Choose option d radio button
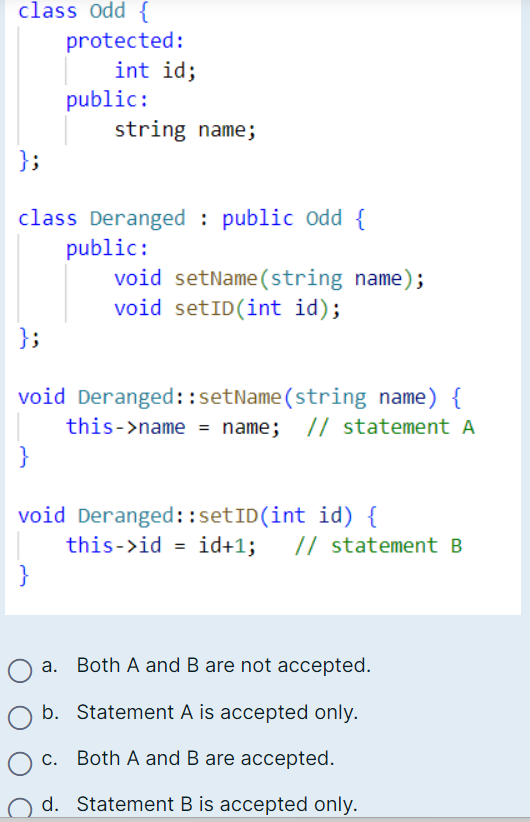530x822 pixels. coord(20,808)
